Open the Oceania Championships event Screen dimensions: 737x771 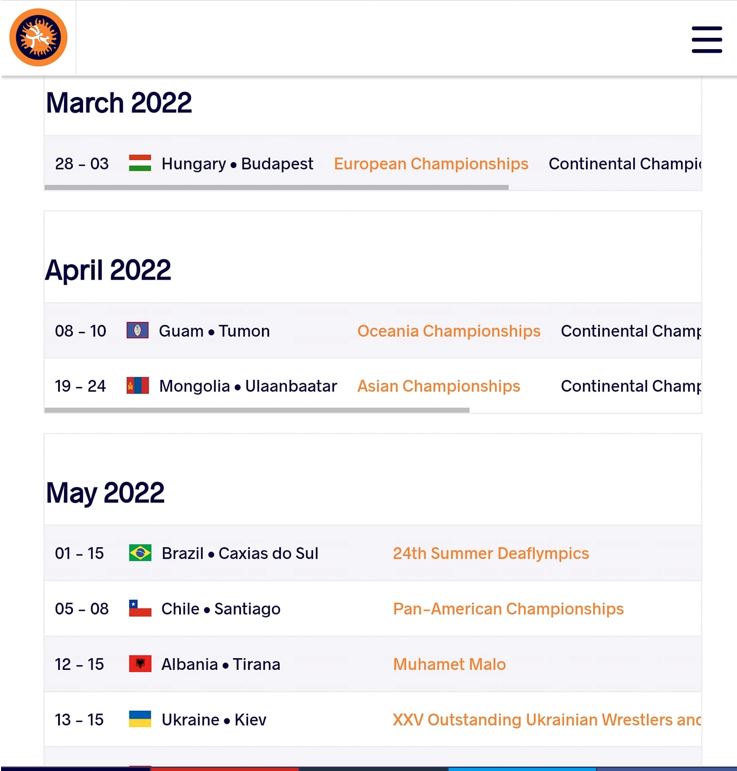point(449,331)
